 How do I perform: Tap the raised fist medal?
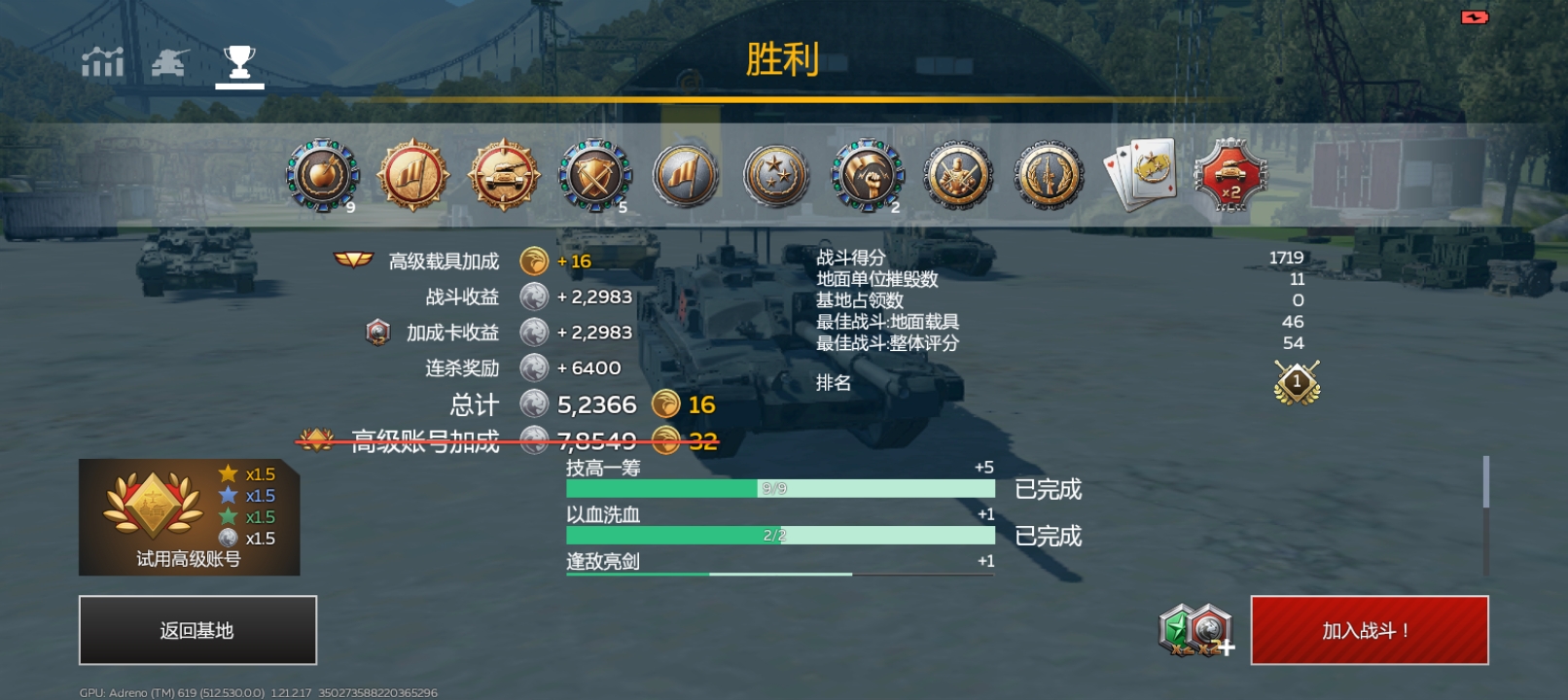click(x=867, y=176)
